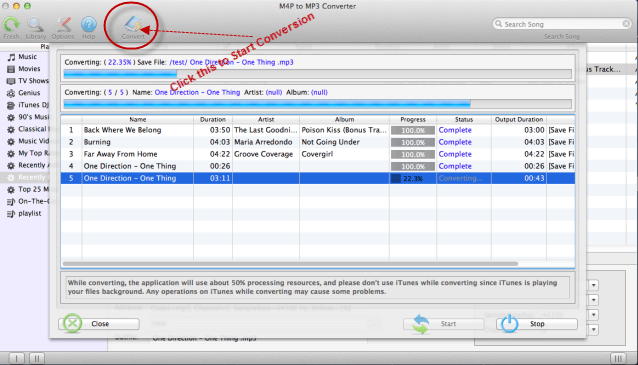Click the blue power Stop icon

click(x=509, y=324)
